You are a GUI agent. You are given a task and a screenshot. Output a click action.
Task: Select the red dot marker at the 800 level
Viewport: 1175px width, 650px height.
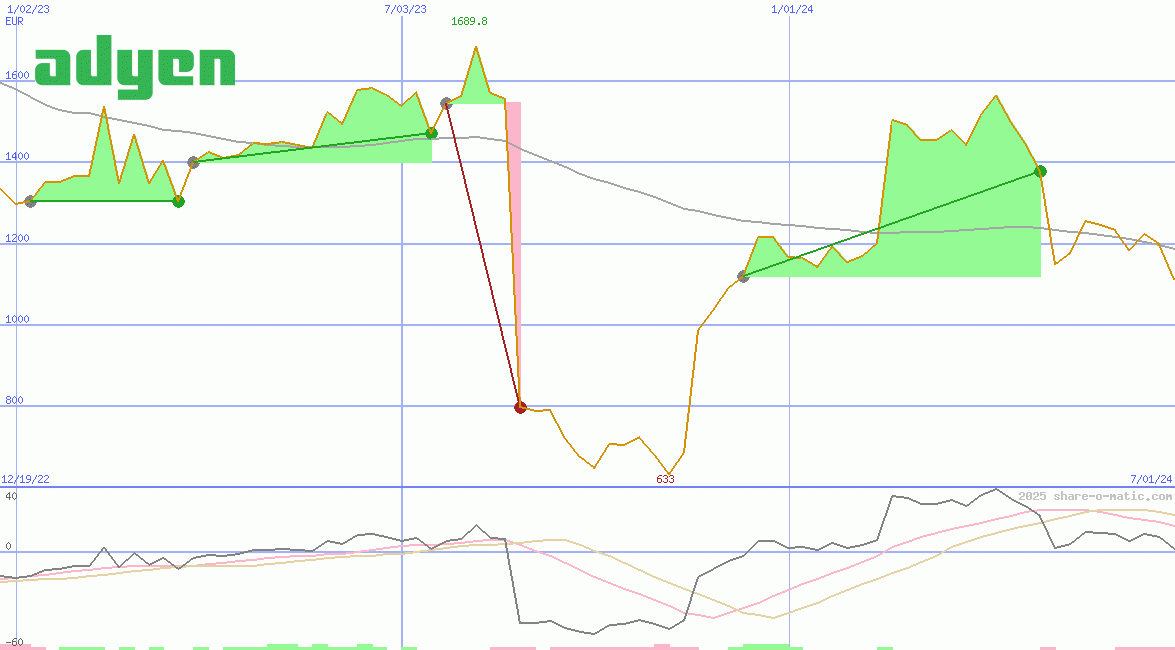520,406
